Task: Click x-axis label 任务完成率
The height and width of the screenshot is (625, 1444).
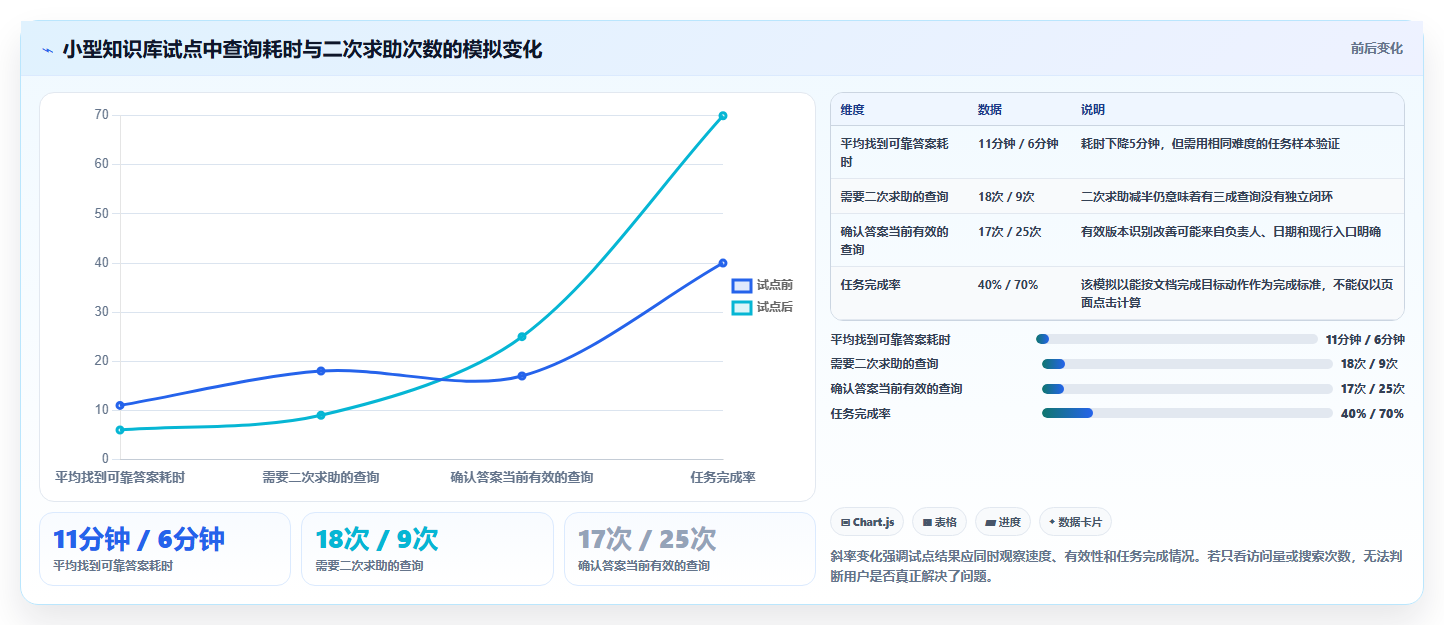Action: 723,478
